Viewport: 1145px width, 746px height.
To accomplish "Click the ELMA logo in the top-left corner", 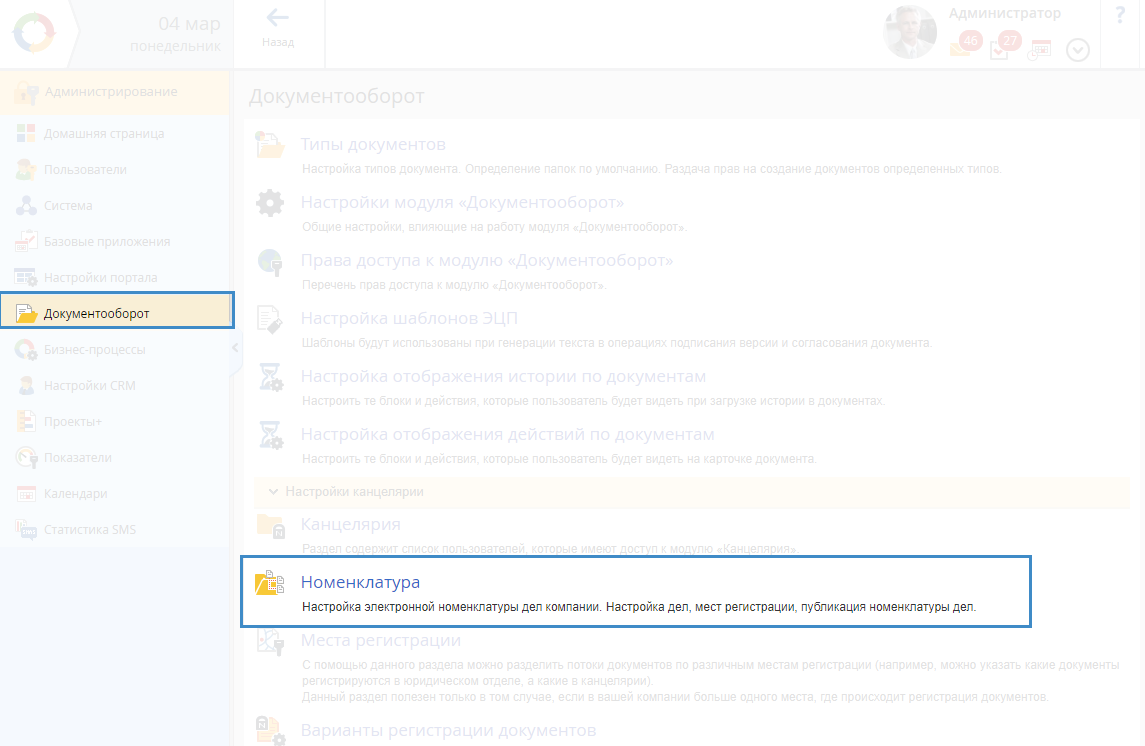I will (x=35, y=33).
